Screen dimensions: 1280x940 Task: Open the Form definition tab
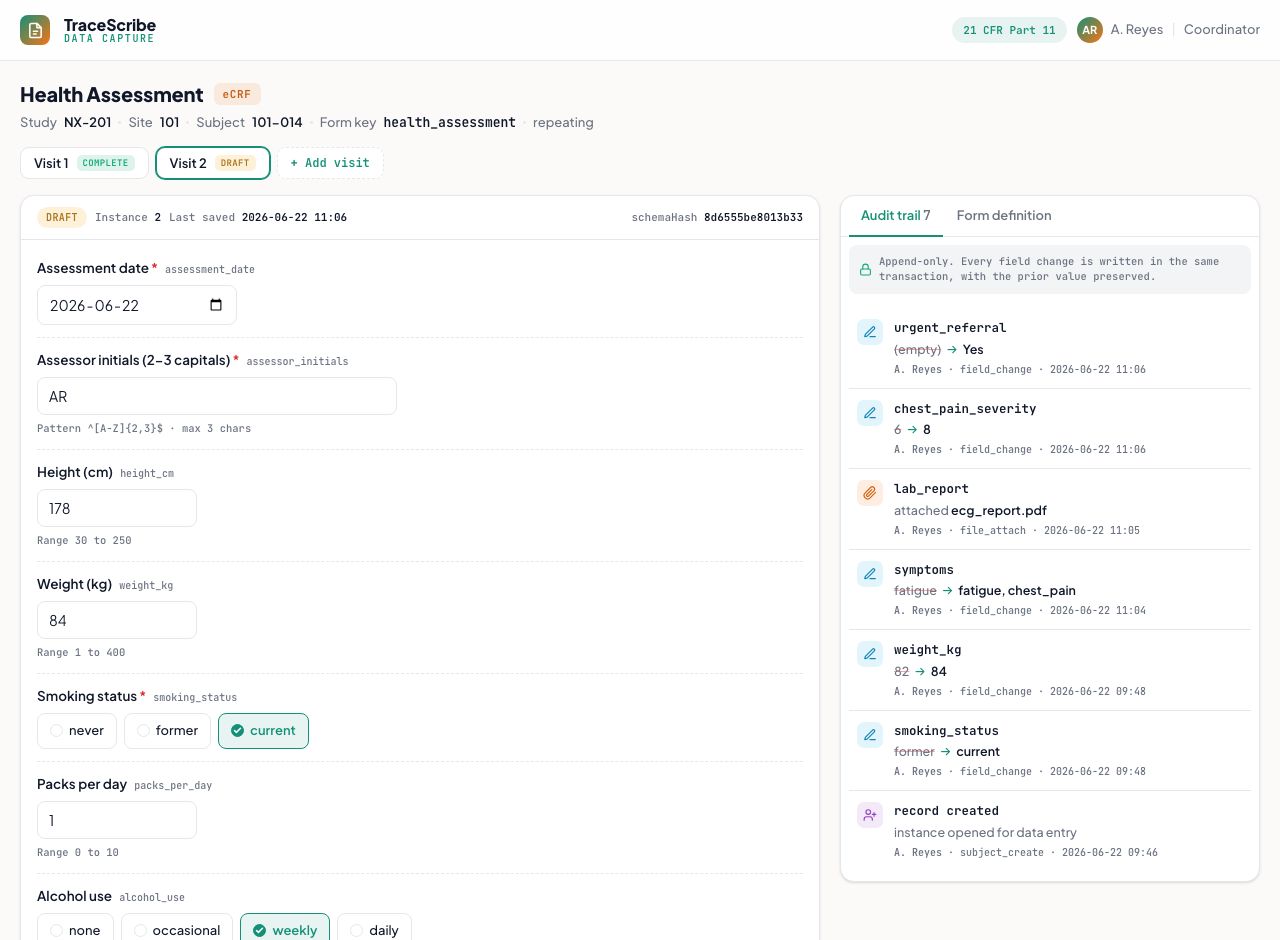click(1004, 215)
